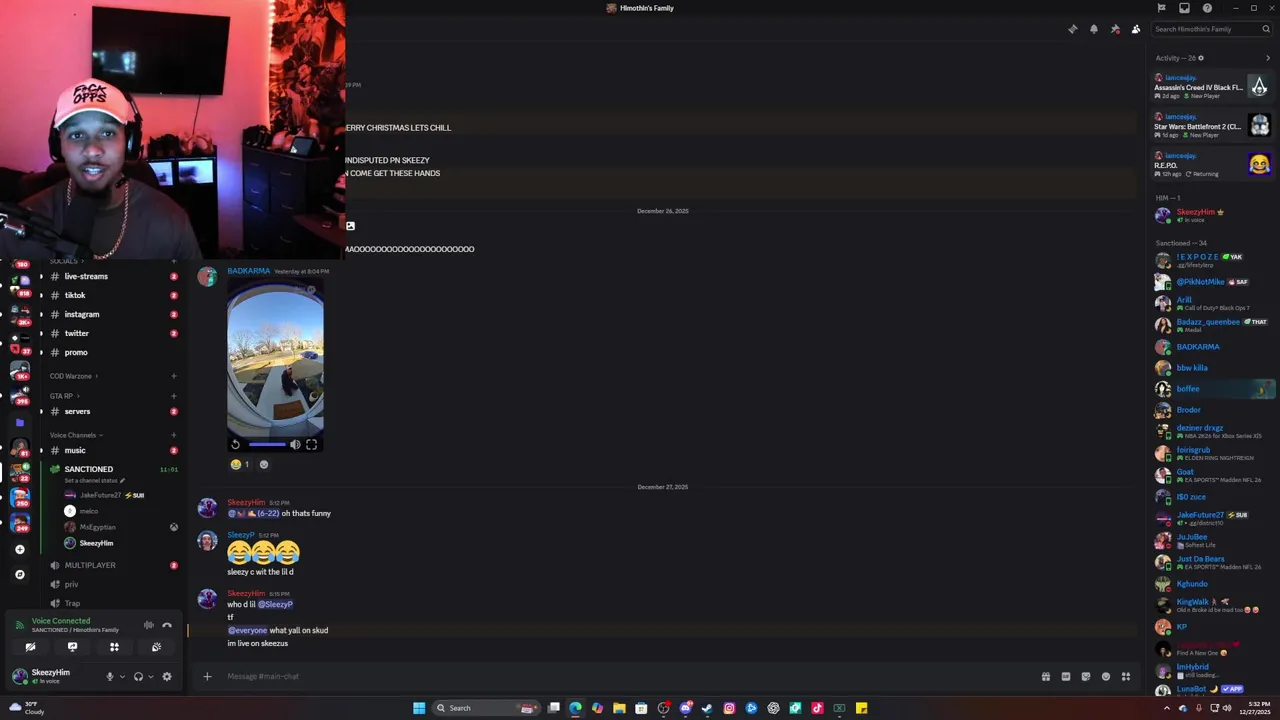Image resolution: width=1280 pixels, height=720 pixels.
Task: Open GIF picker in message bar
Action: coord(1066,677)
